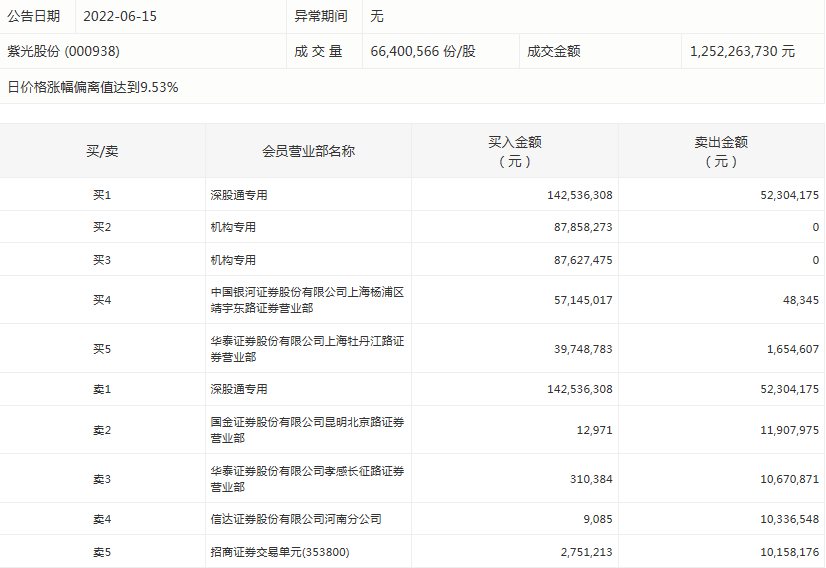Viewport: 826px width, 568px height.
Task: Select the sell amount 48,345
Action: click(801, 300)
